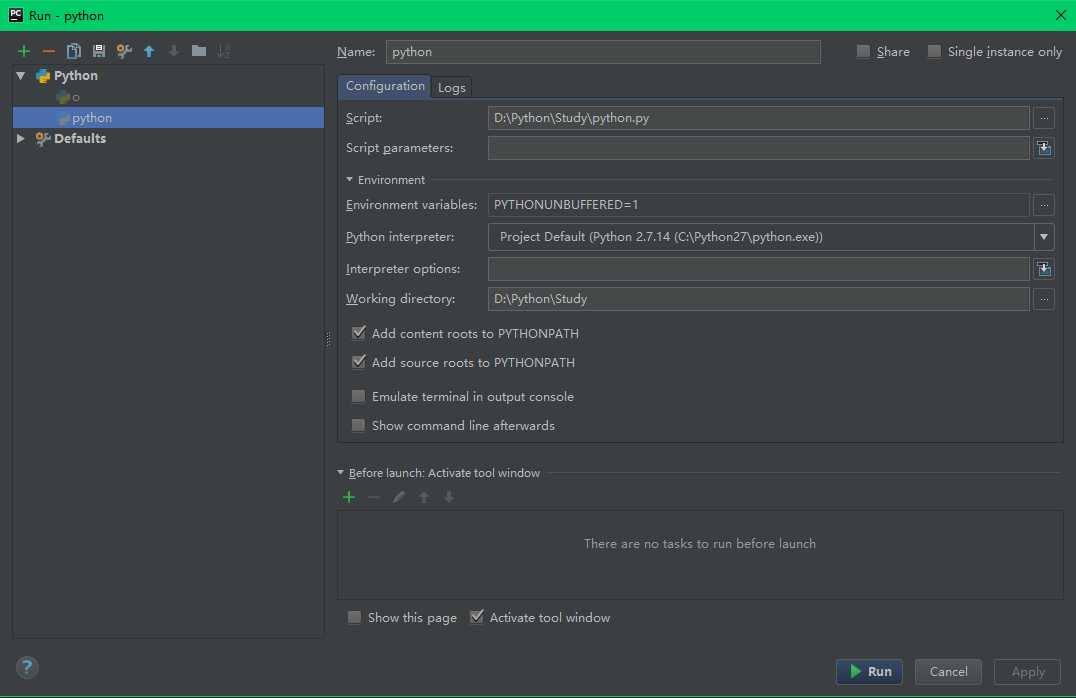Move configuration up in the list

(x=149, y=51)
